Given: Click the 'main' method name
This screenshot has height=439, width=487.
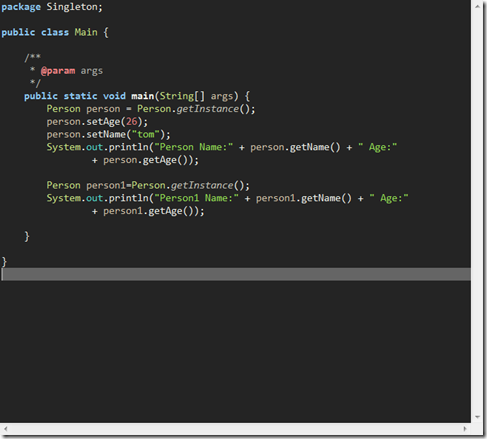Looking at the screenshot, I should 143,96.
